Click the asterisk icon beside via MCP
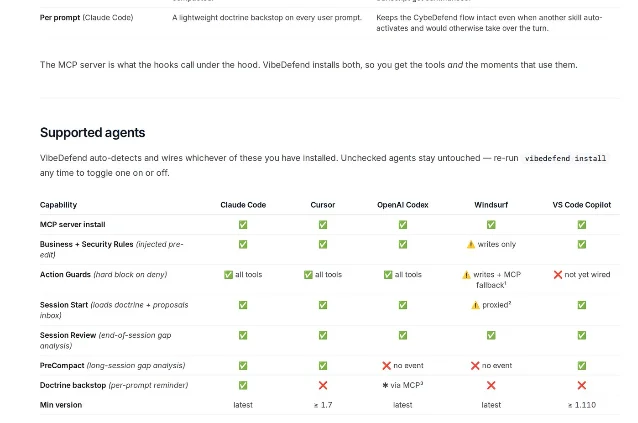The width and height of the screenshot is (638, 423). (385, 385)
